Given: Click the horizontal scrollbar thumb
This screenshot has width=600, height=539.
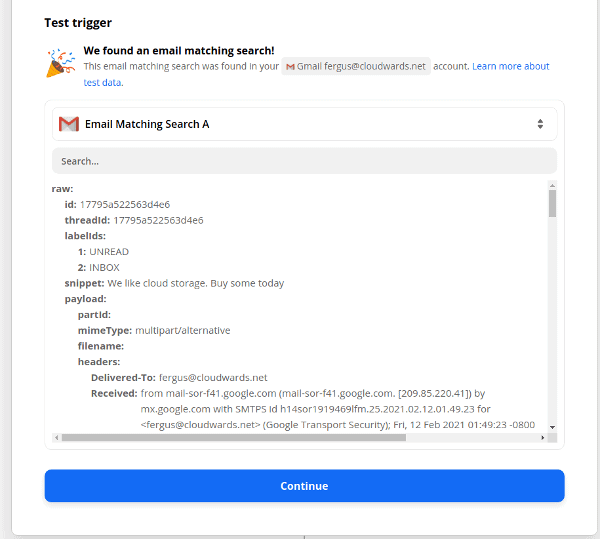Looking at the screenshot, I should (x=234, y=438).
